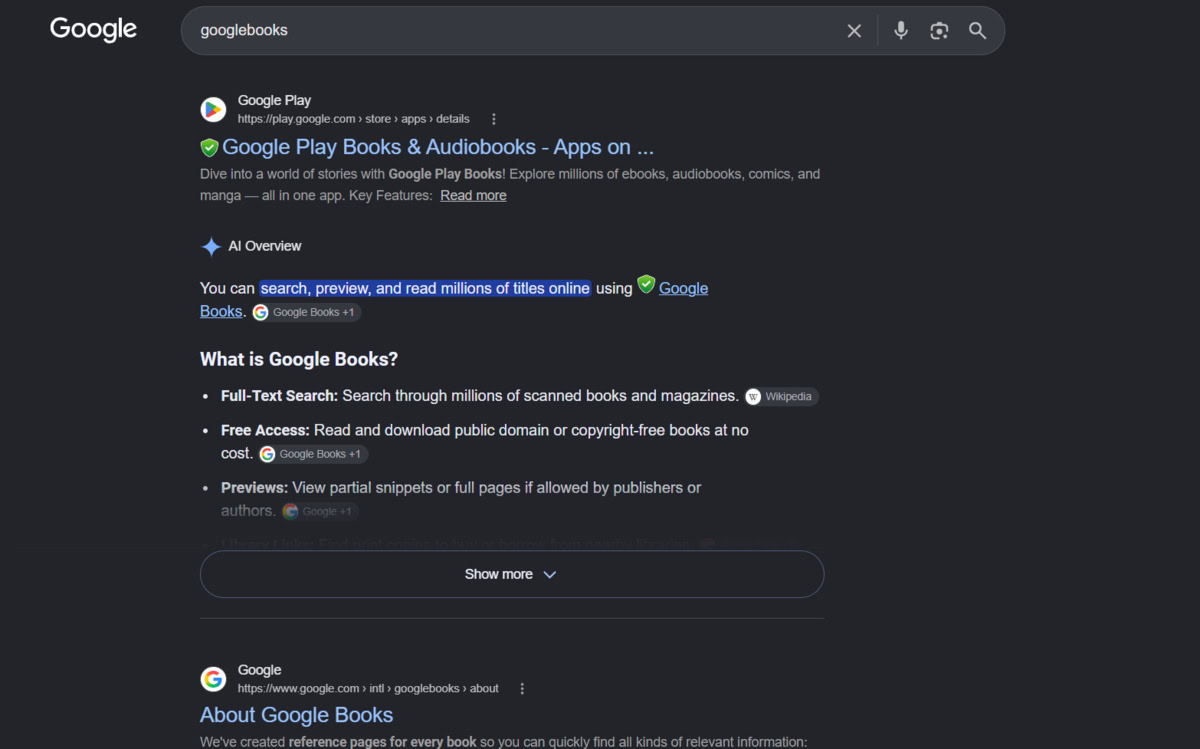Screen dimensions: 1200x749
Task: Click the green shield before the Google Books link
Action: coord(646,284)
